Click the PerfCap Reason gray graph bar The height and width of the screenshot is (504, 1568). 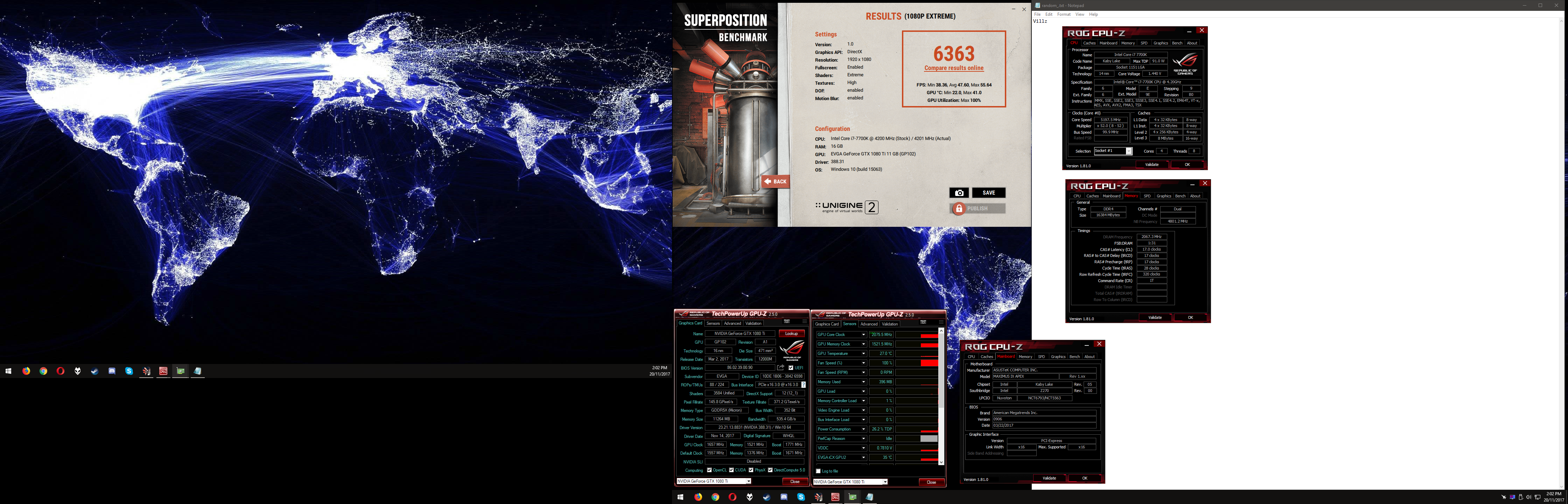click(929, 438)
